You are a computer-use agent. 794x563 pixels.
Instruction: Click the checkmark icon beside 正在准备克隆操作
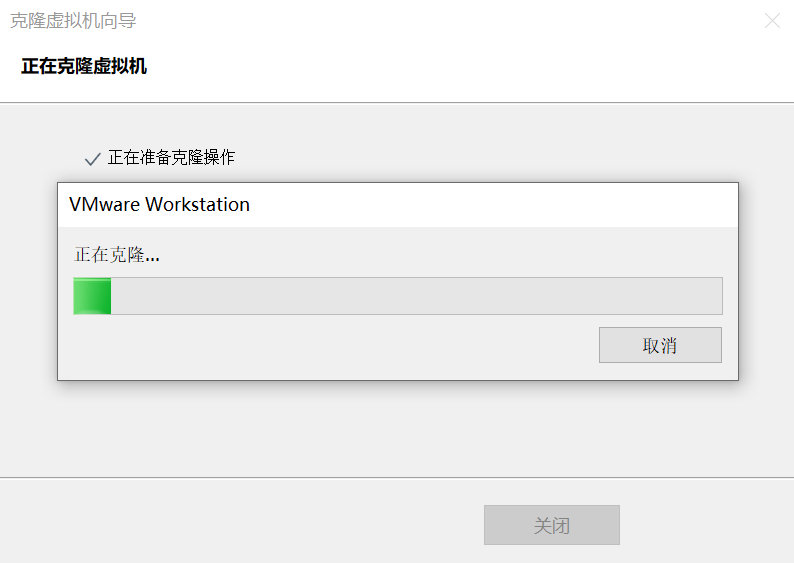pyautogui.click(x=92, y=159)
